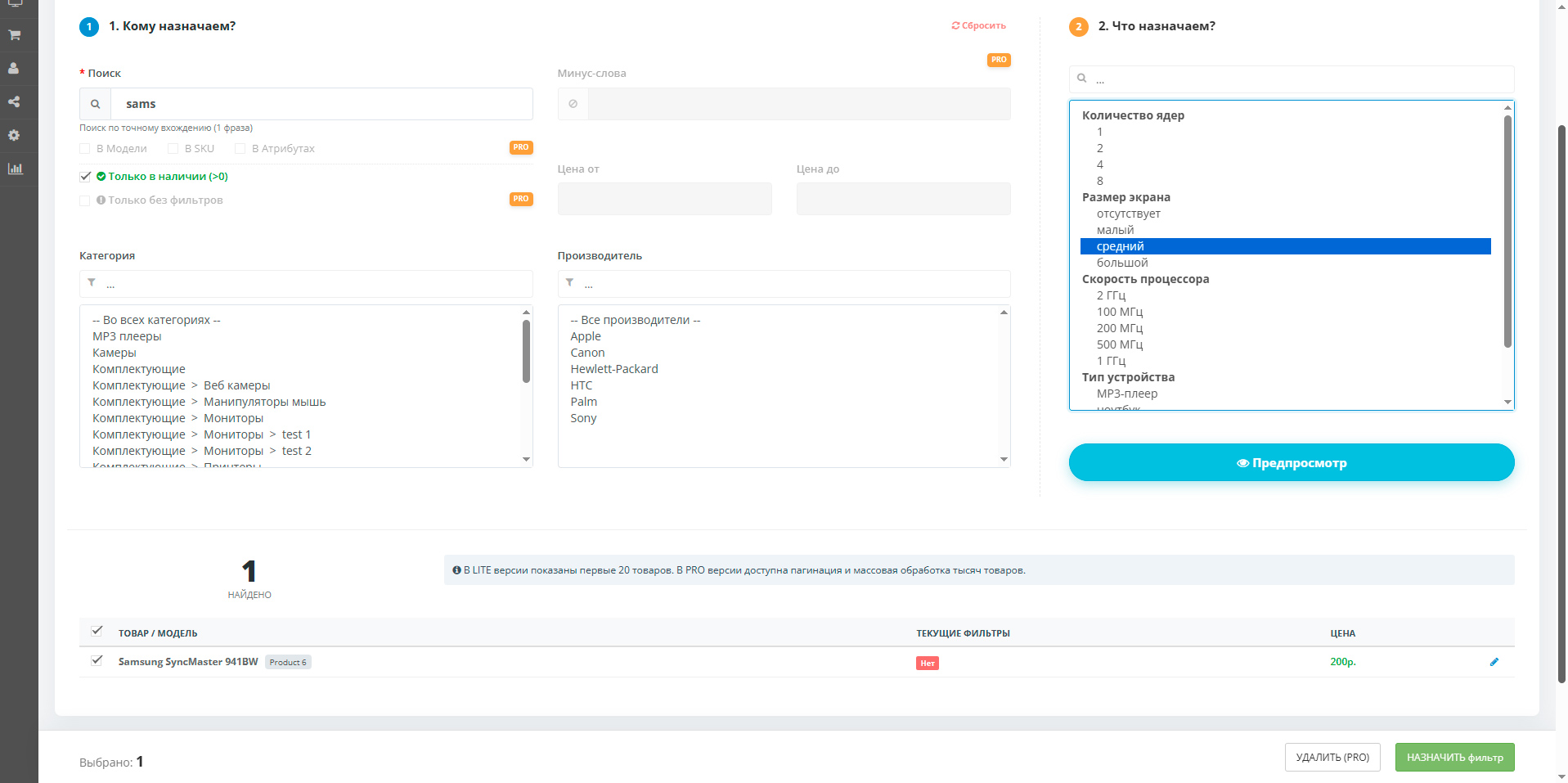Click the magnifier icon beside the sams search

click(96, 104)
